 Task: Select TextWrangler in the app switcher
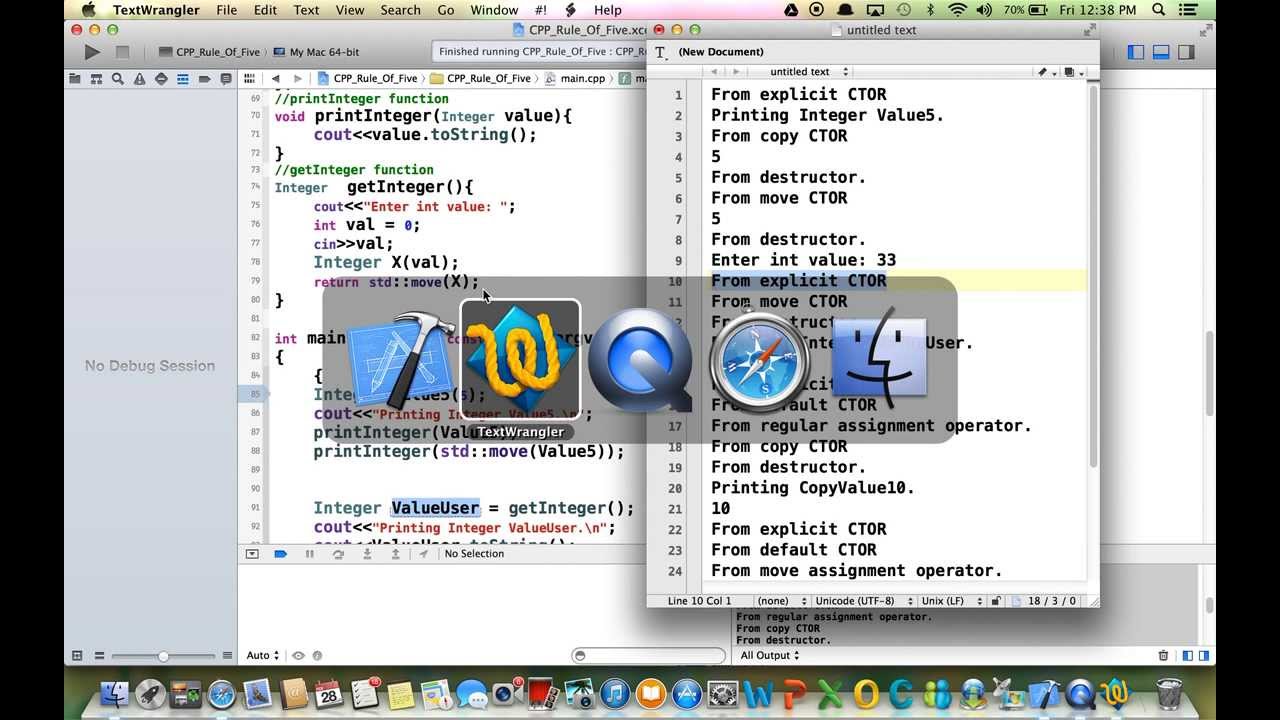pyautogui.click(x=520, y=360)
